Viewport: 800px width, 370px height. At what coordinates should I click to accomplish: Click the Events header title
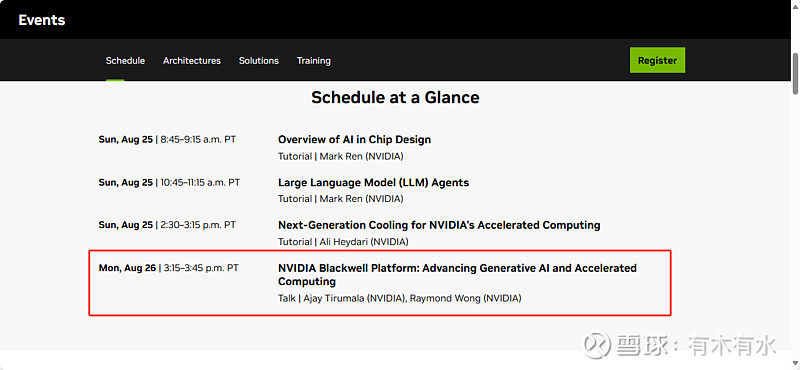coord(42,20)
